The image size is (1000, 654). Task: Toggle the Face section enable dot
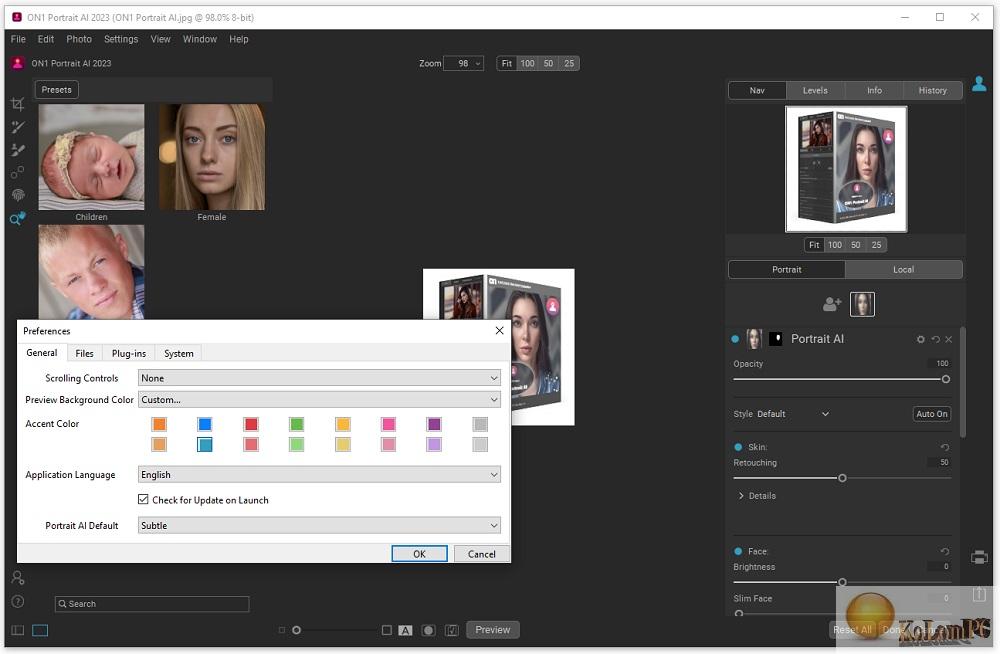tap(738, 551)
